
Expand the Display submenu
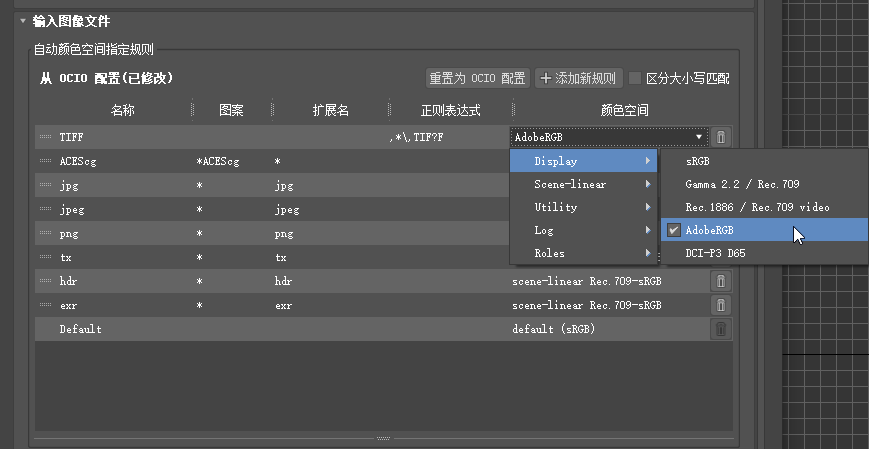coord(584,161)
